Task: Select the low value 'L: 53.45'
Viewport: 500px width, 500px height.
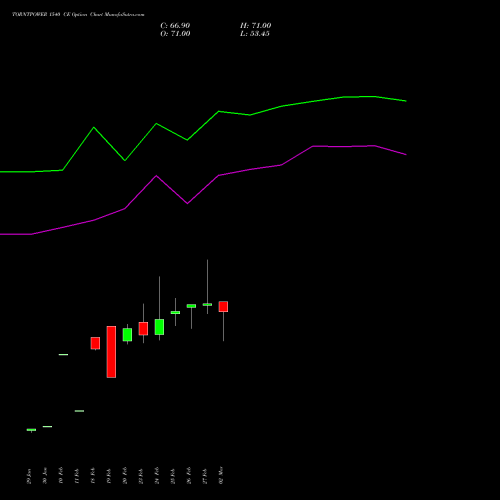Action: [255, 34]
